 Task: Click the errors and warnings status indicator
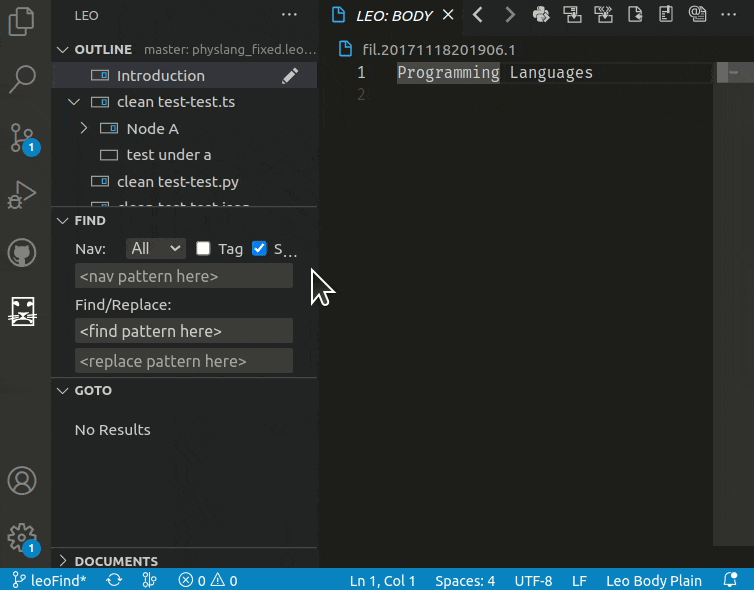coord(208,580)
